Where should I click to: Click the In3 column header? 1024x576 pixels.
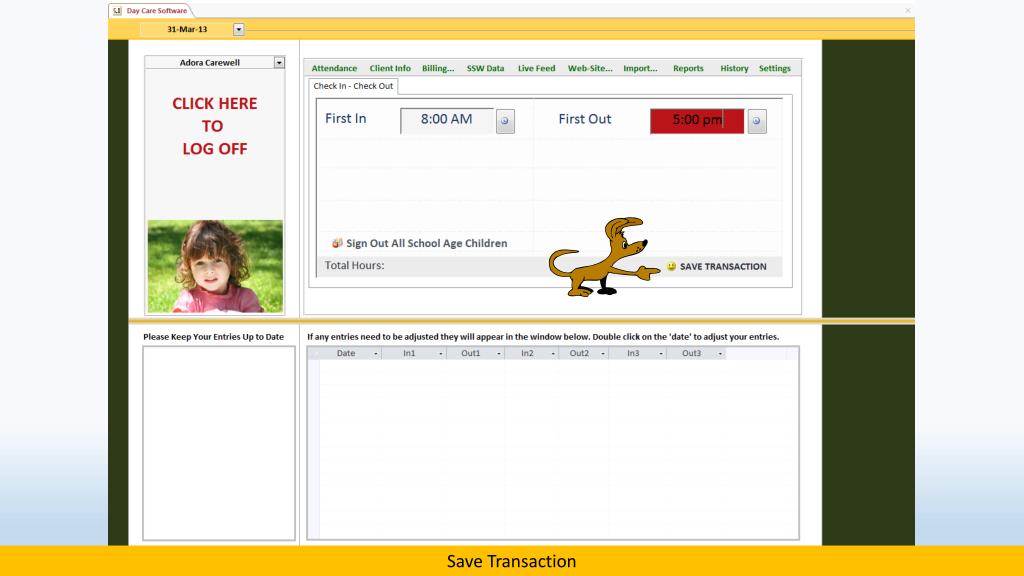pos(633,353)
